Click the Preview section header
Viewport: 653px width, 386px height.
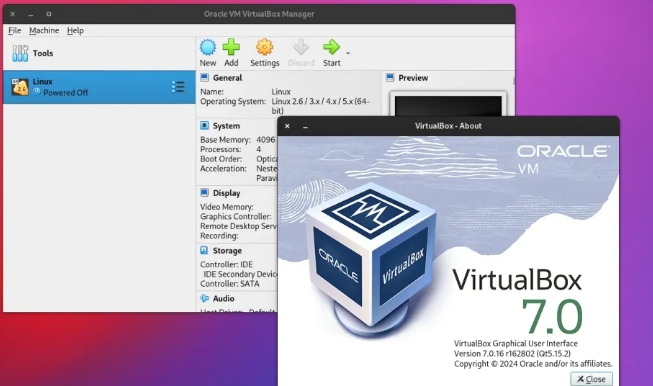pyautogui.click(x=413, y=78)
